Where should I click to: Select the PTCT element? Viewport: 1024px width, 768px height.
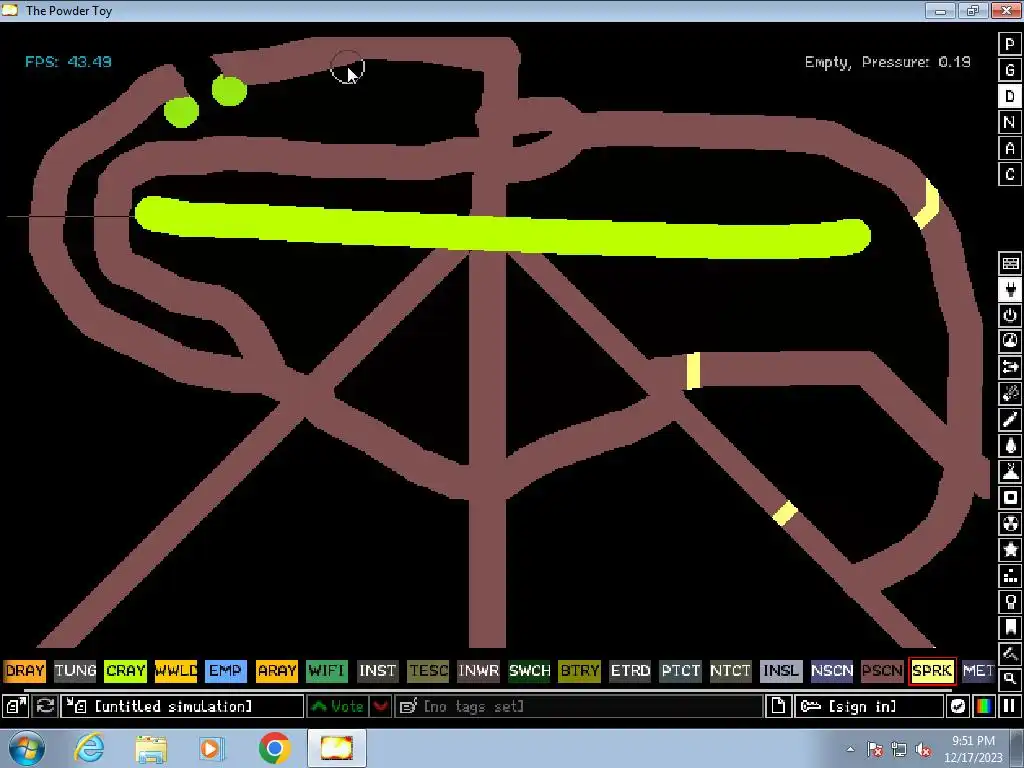(680, 671)
